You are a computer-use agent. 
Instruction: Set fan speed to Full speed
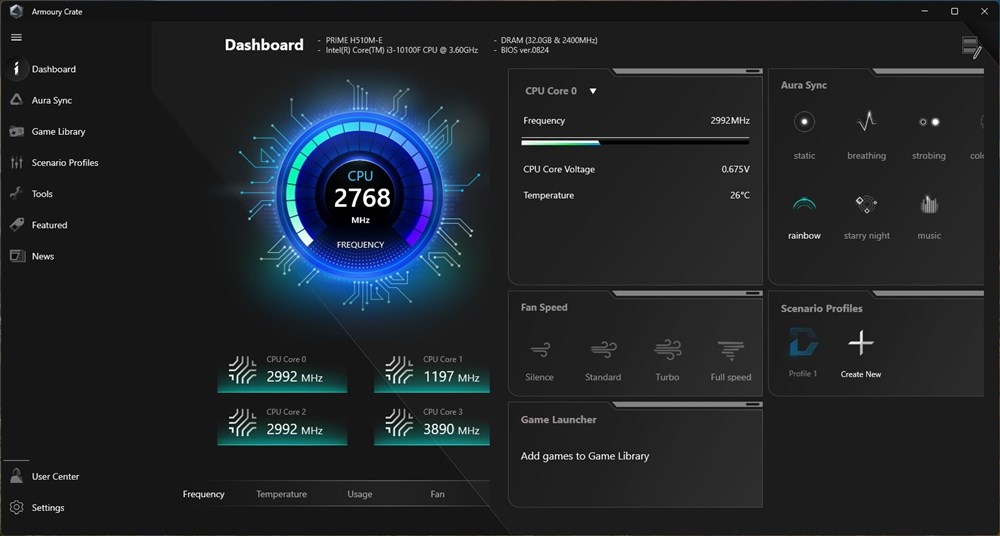coord(731,351)
